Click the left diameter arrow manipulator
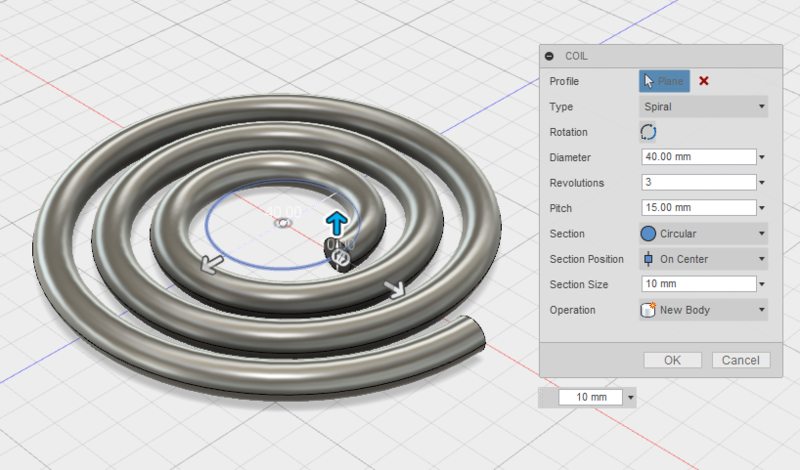 [211, 264]
